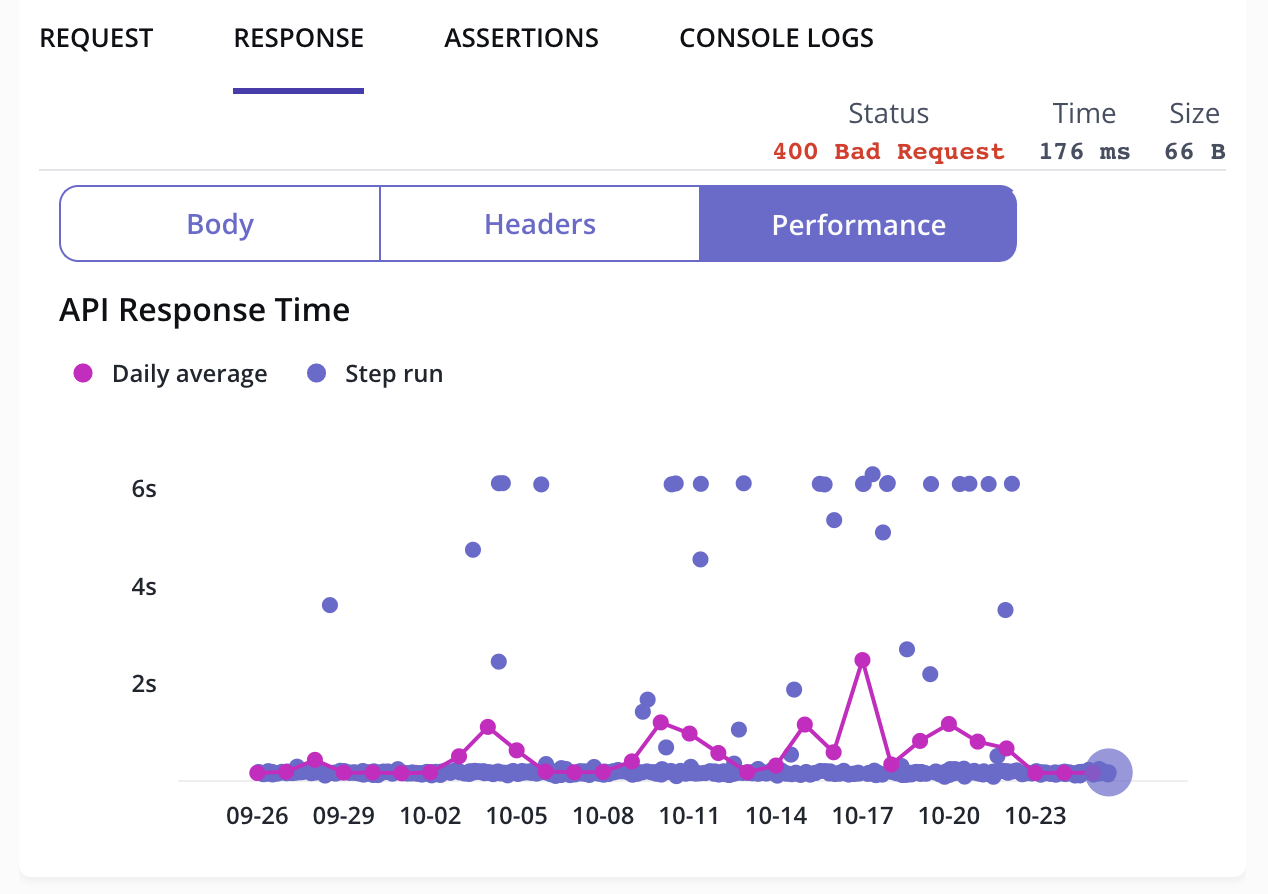
Task: Select the RESPONSE tab
Action: [x=298, y=39]
